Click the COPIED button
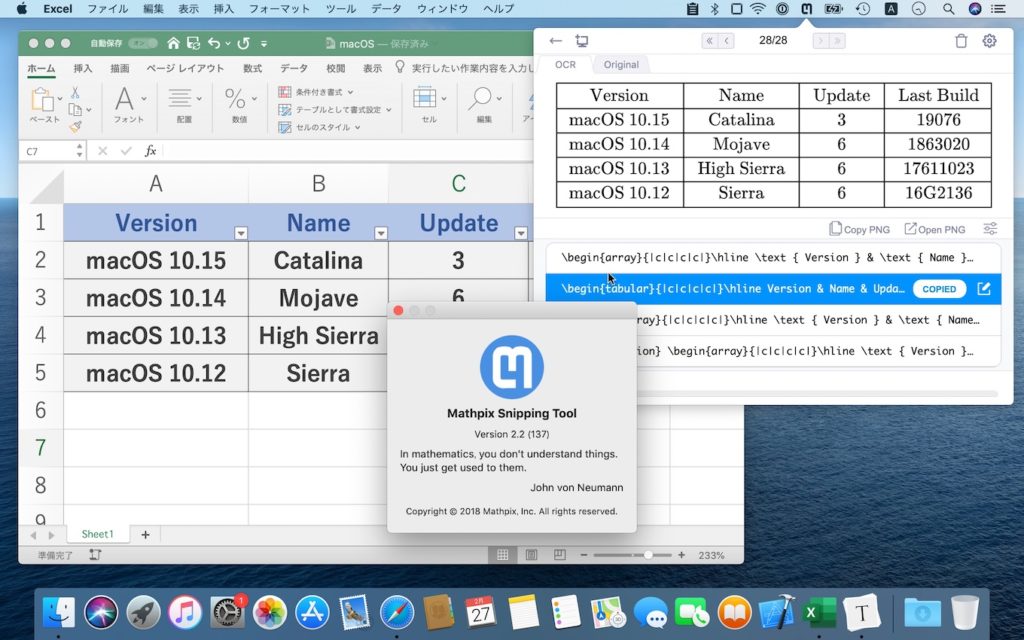The height and width of the screenshot is (640, 1024). (939, 289)
